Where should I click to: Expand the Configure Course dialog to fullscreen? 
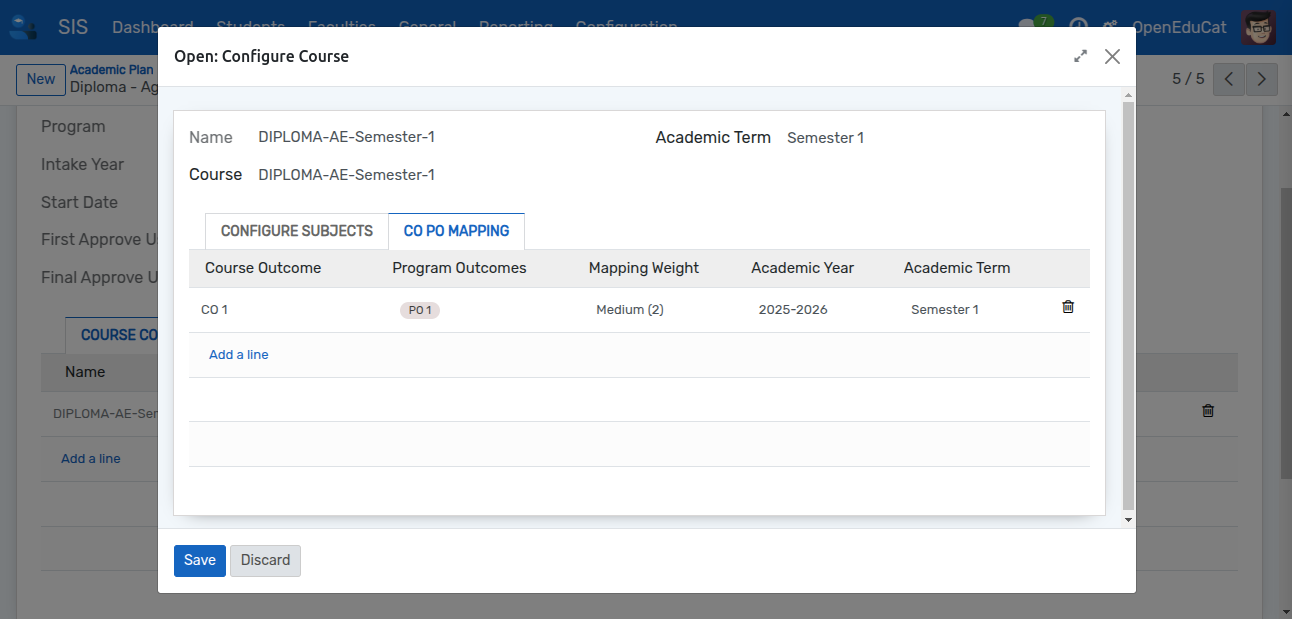pyautogui.click(x=1080, y=57)
